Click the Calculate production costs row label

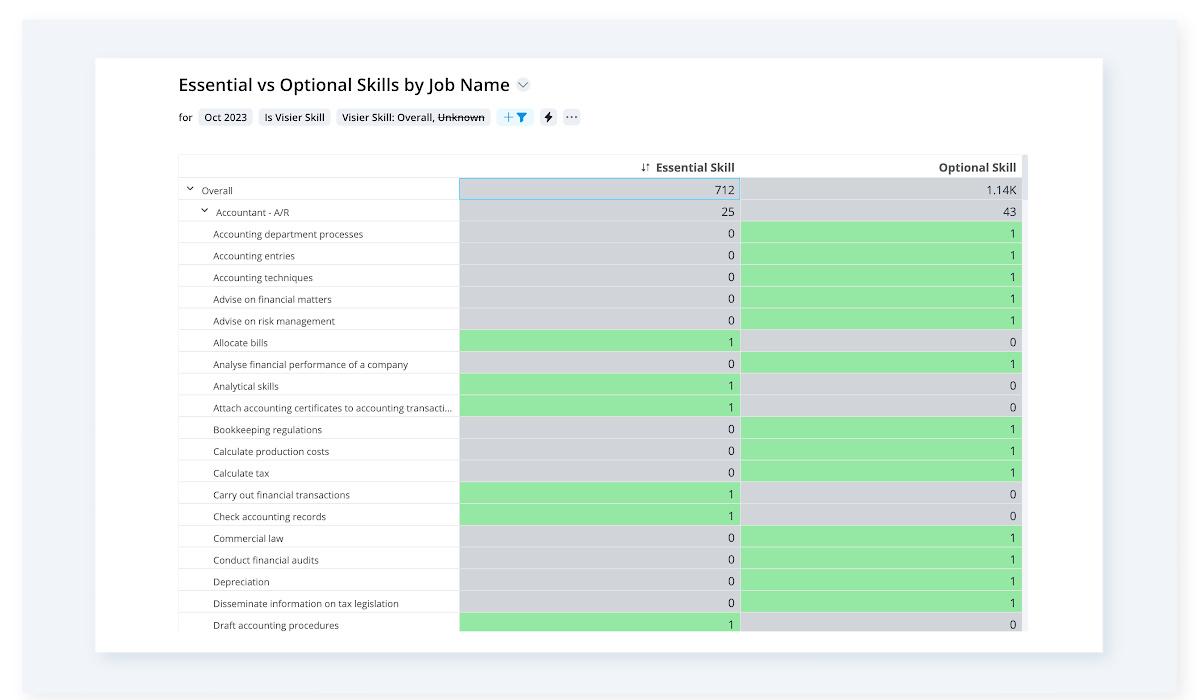point(271,451)
